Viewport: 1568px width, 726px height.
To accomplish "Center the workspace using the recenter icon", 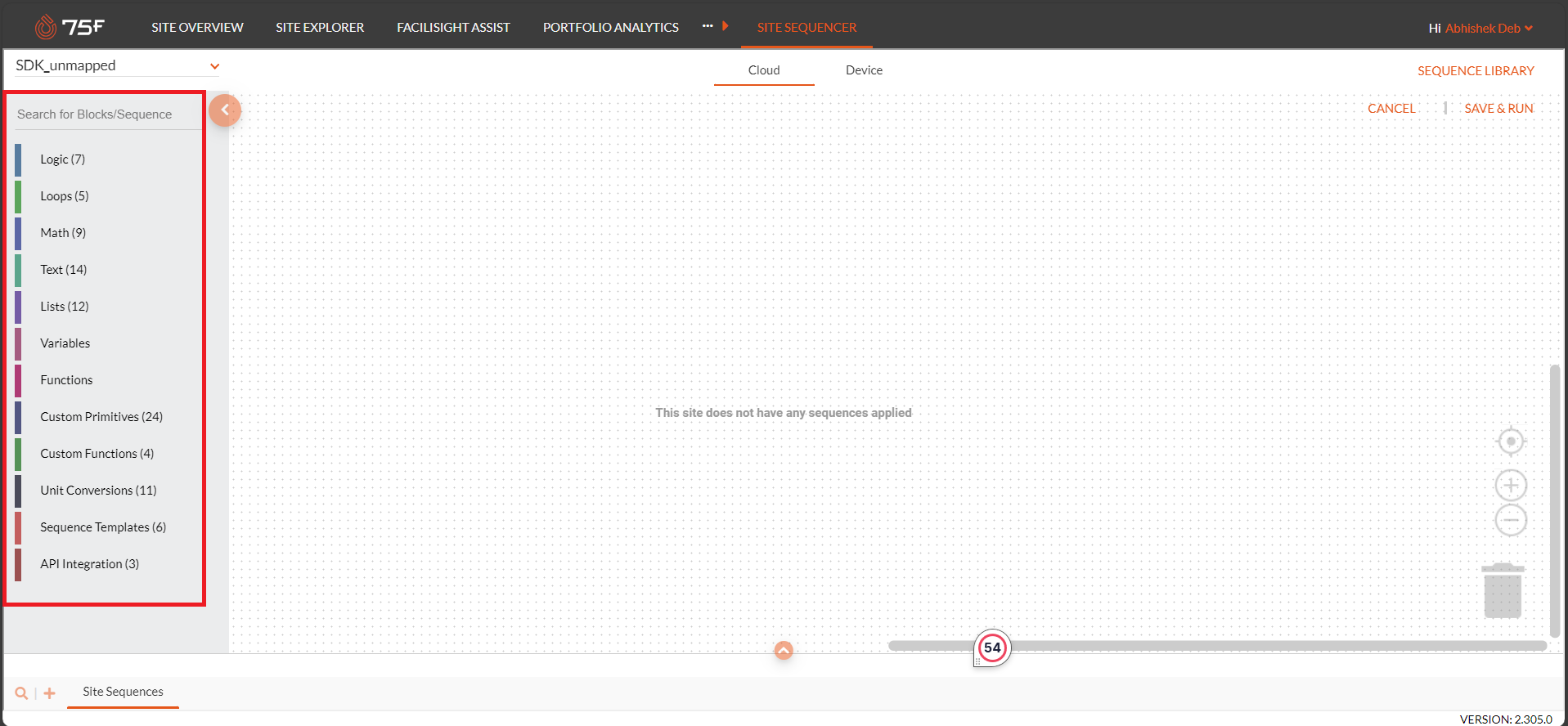I will coord(1511,441).
